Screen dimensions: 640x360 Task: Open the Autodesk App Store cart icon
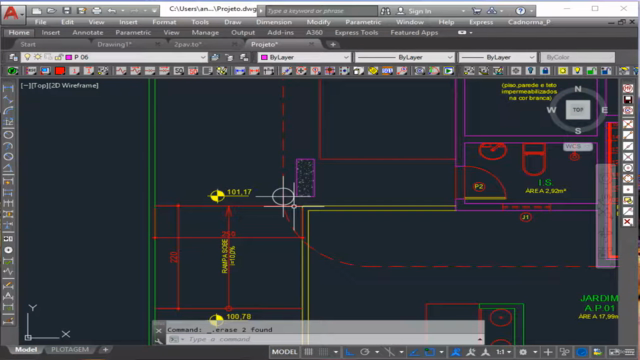coord(476,11)
